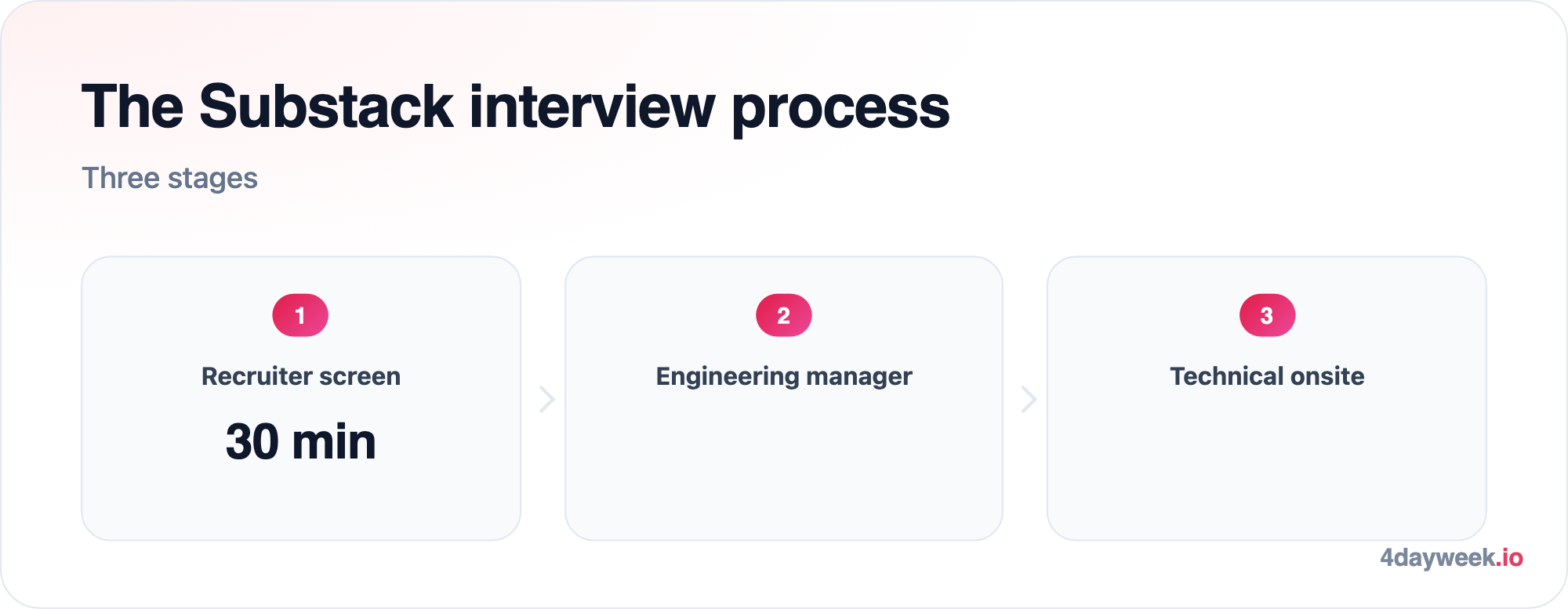Screen dimensions: 1568x609
Task: Click the chevron arrow after Recruiter screen card
Action: [547, 399]
